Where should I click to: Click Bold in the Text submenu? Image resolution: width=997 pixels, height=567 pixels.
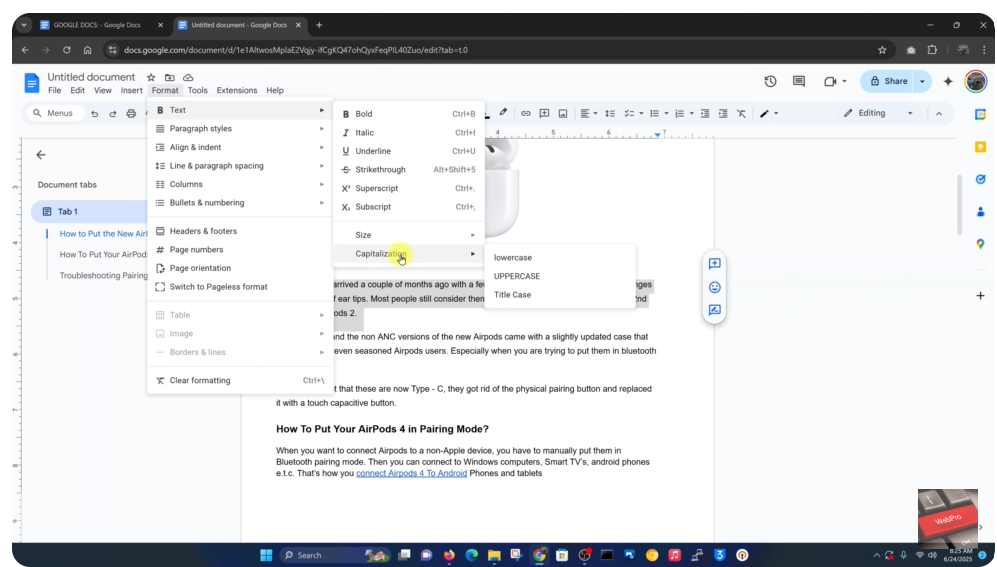coord(408,114)
